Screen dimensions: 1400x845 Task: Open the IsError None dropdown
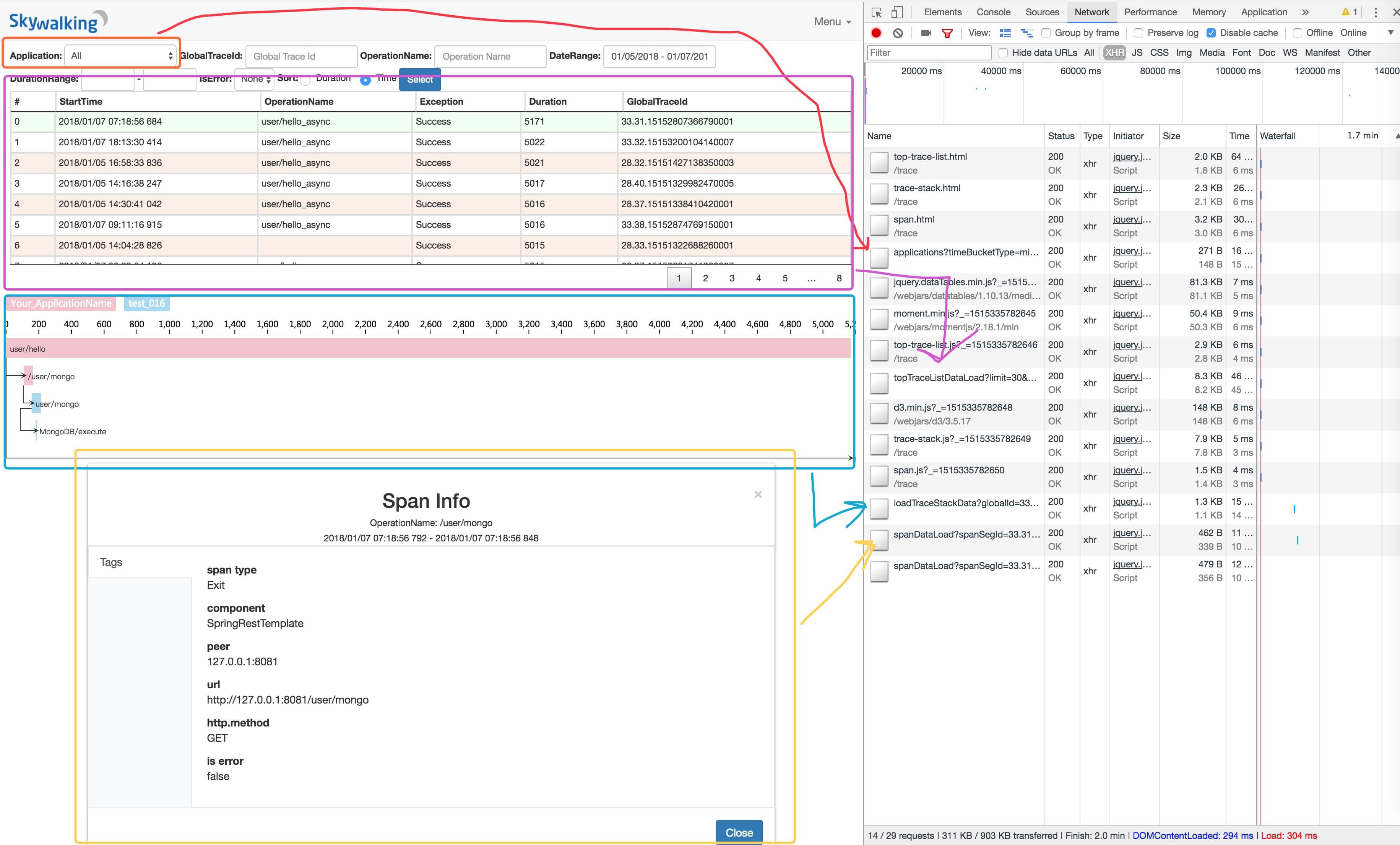pos(254,79)
